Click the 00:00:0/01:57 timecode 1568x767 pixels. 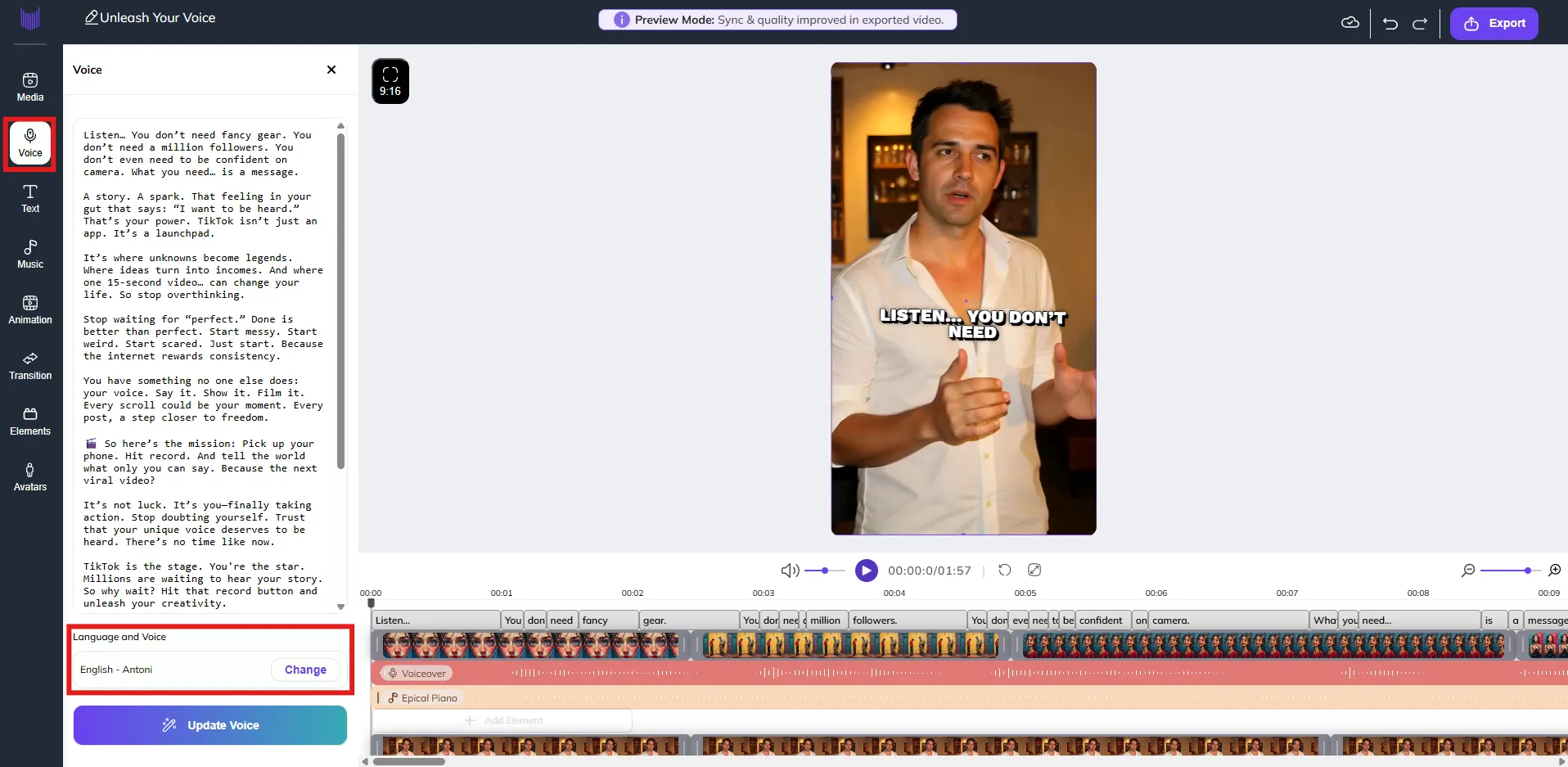(930, 571)
